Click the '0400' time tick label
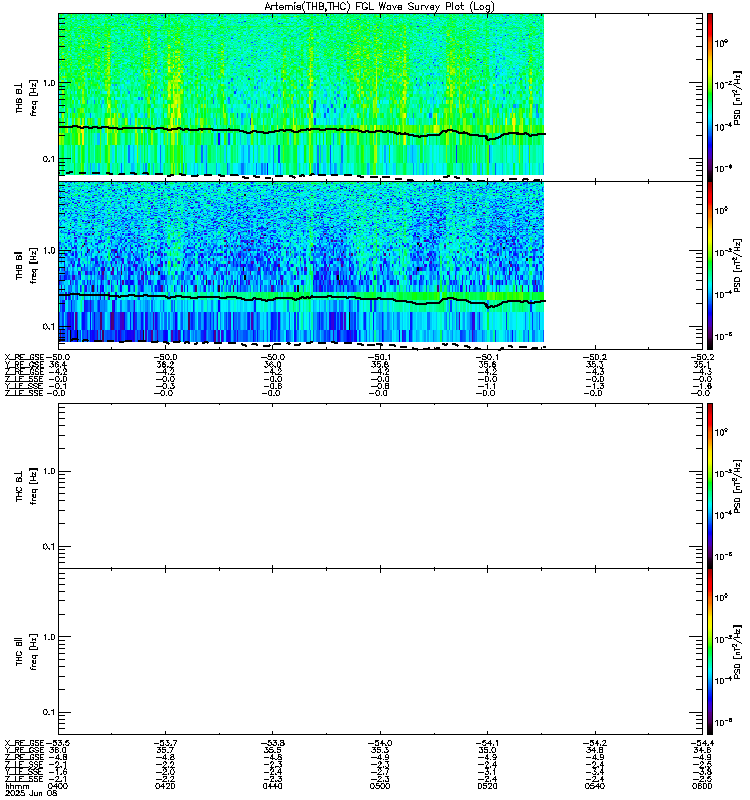Image resolution: width=750 pixels, height=800 pixels. [x=58, y=786]
